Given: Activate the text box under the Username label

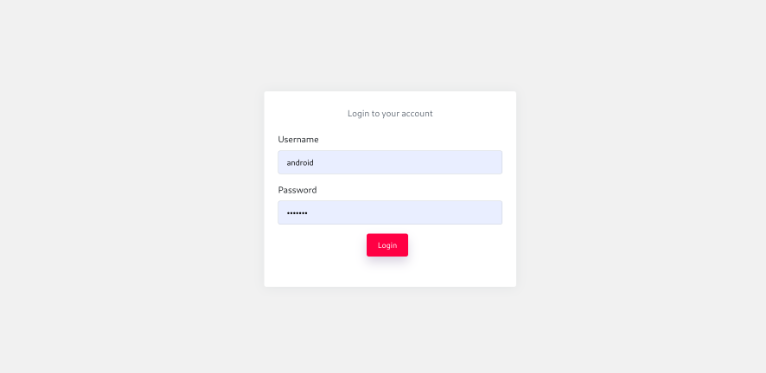Looking at the screenshot, I should click(390, 162).
